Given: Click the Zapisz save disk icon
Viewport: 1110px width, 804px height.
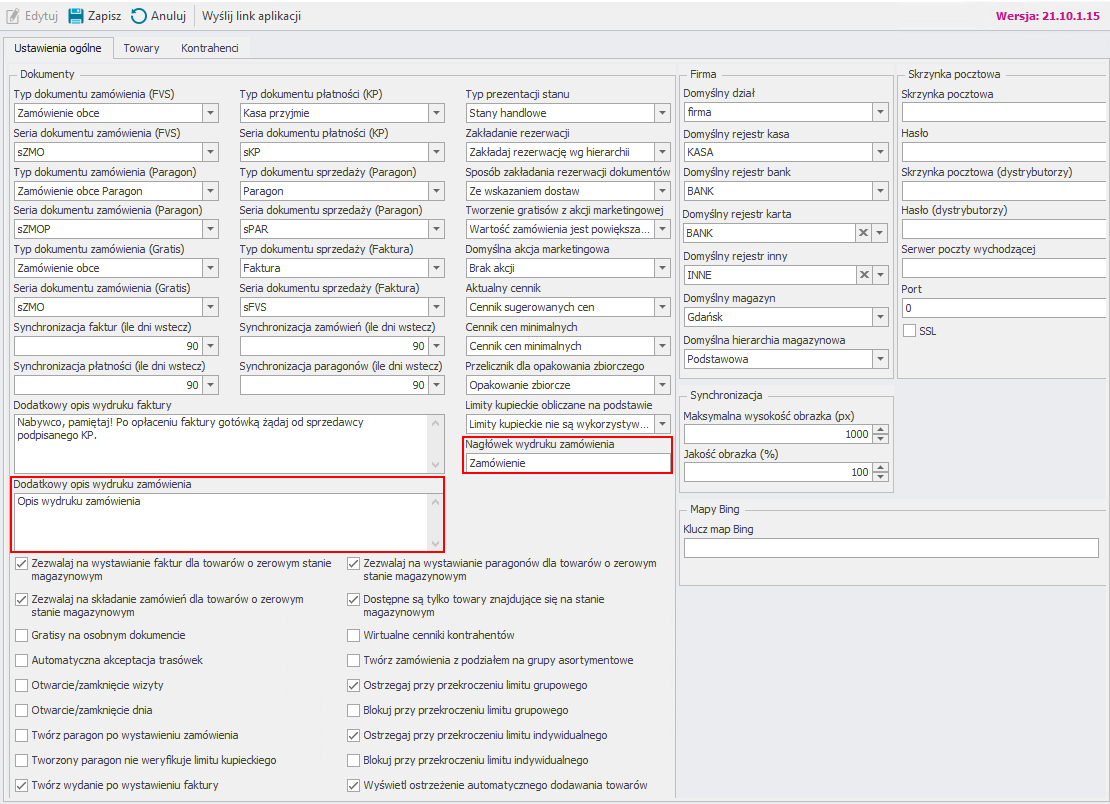Looking at the screenshot, I should [76, 16].
